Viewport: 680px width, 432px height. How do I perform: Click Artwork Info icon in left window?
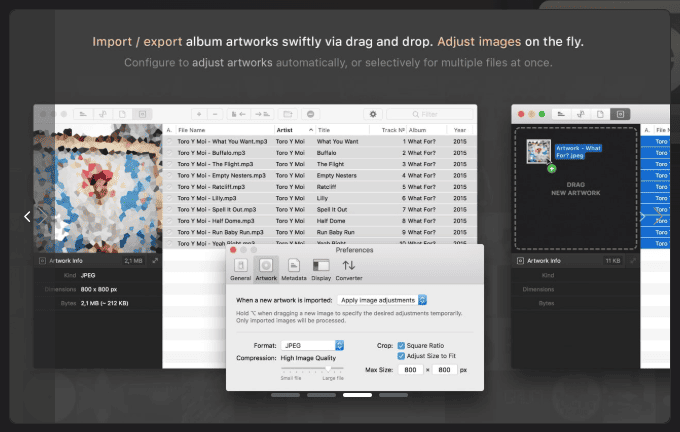(42, 261)
